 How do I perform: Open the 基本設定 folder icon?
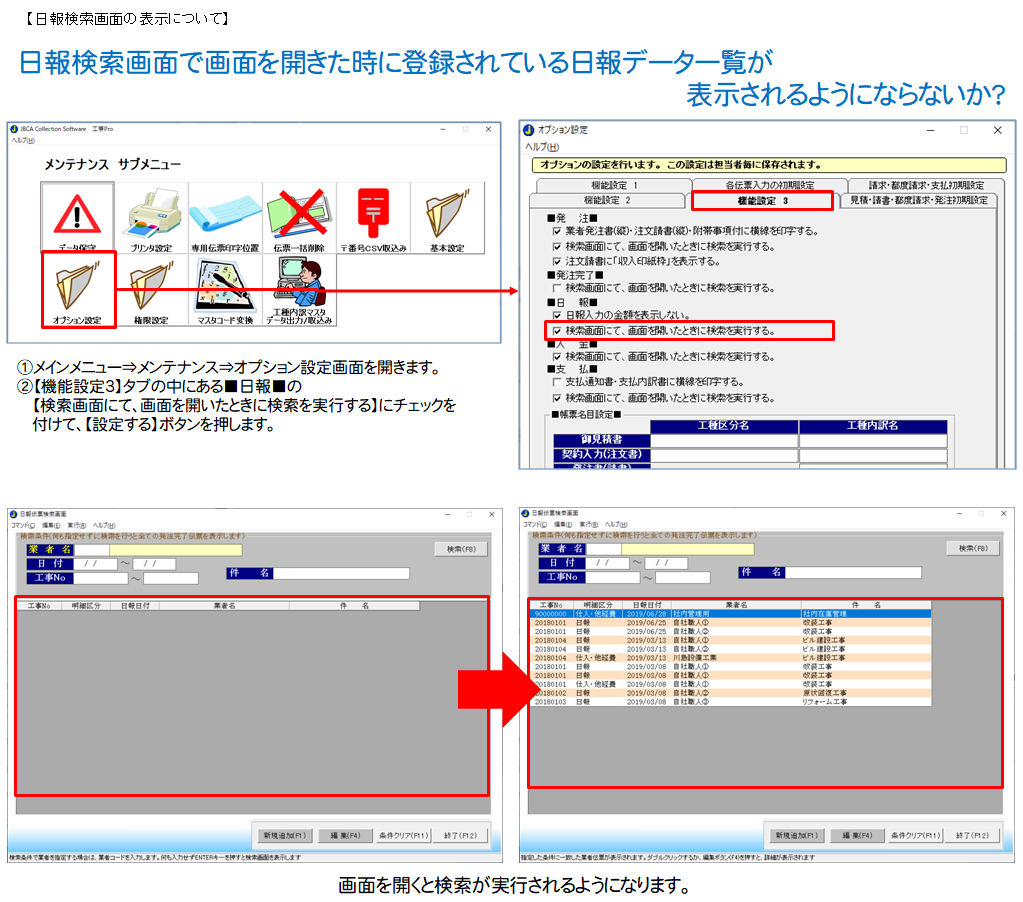[447, 216]
